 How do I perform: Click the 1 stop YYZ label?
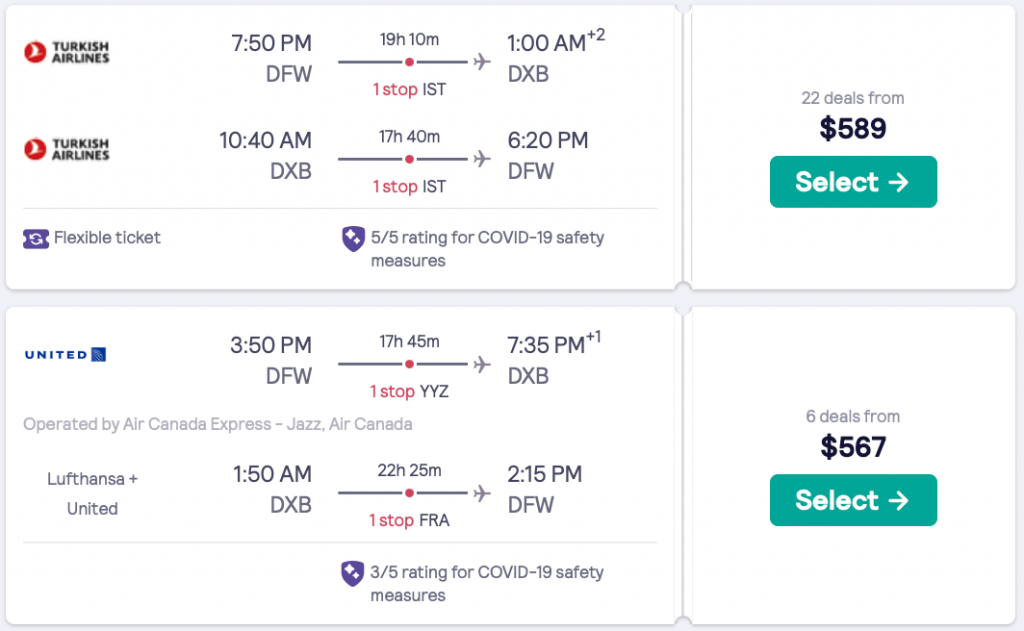(409, 392)
